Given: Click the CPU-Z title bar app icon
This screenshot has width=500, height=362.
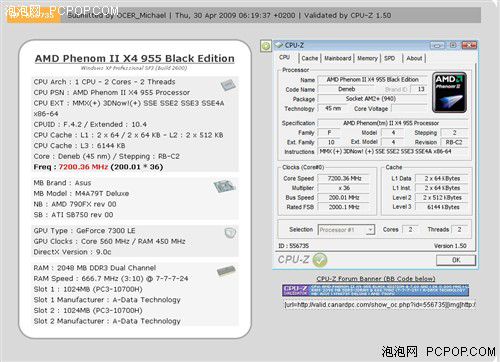Looking at the screenshot, I should coord(278,45).
